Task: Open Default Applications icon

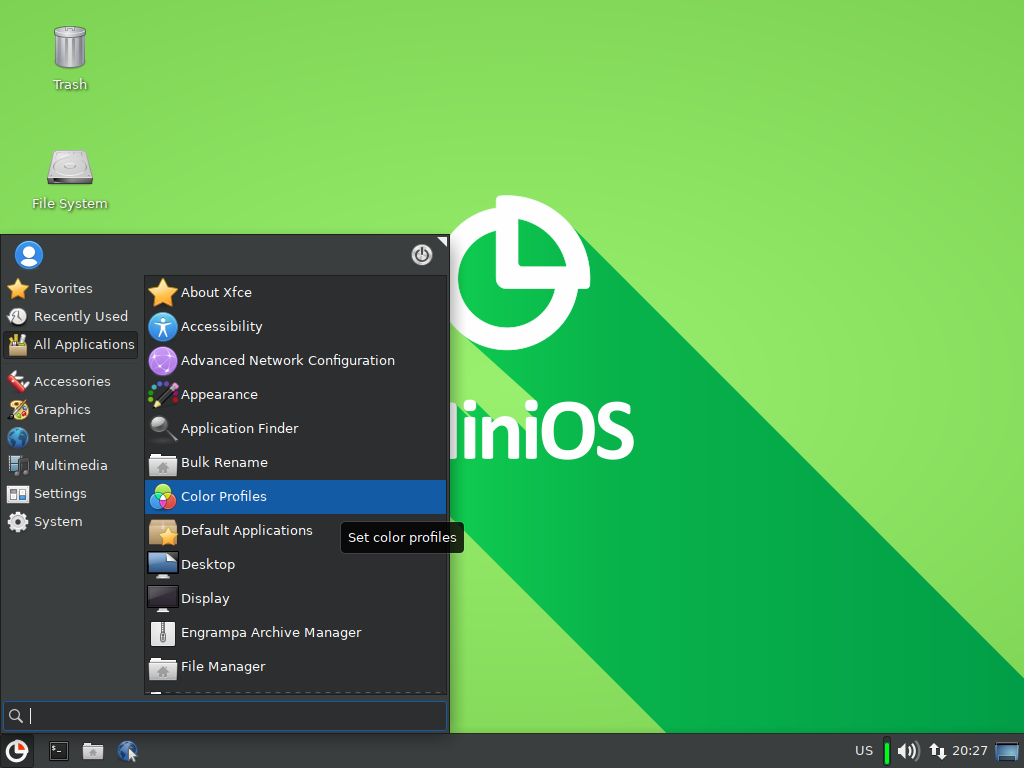Action: (163, 530)
